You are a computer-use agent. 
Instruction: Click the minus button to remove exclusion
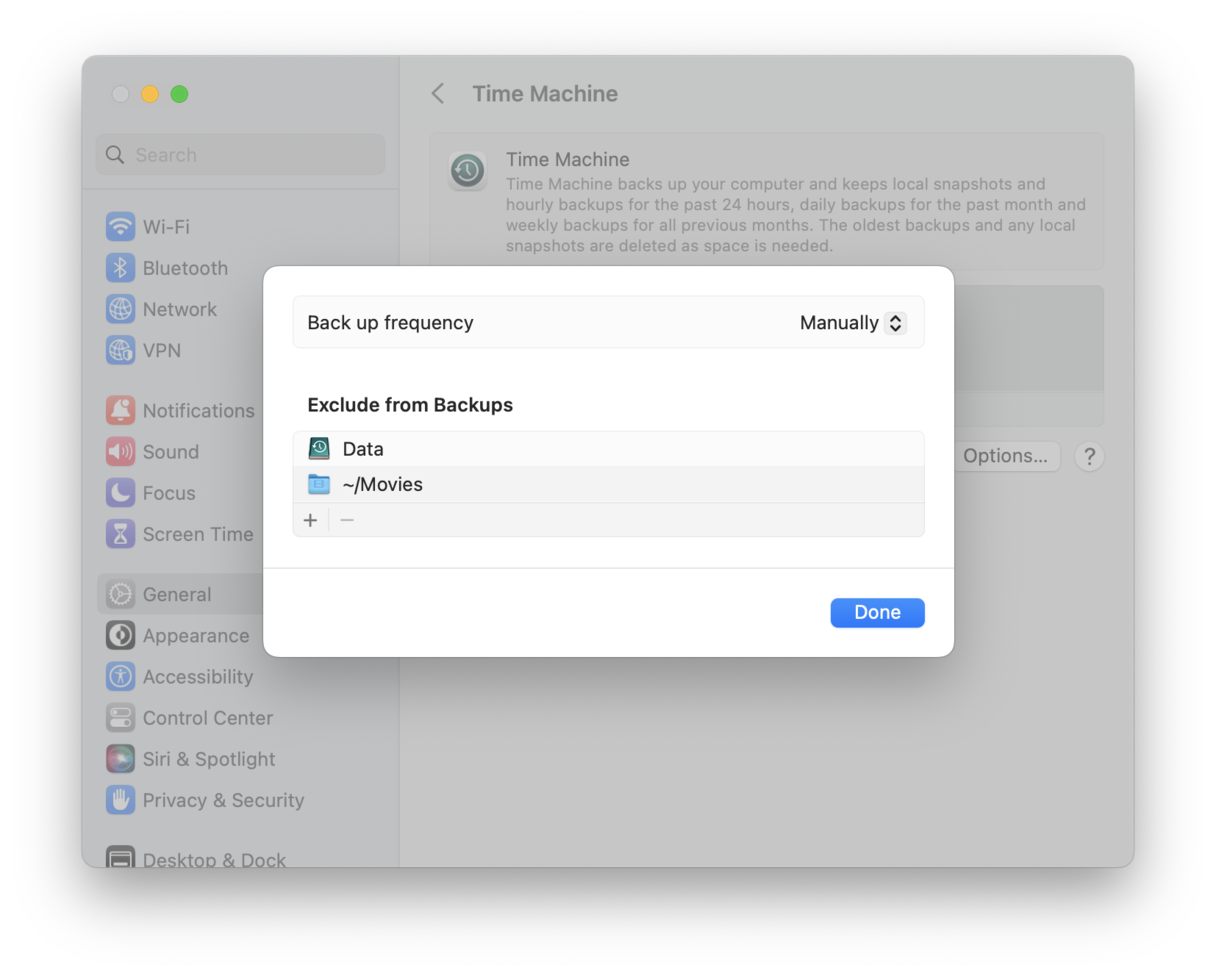[347, 520]
